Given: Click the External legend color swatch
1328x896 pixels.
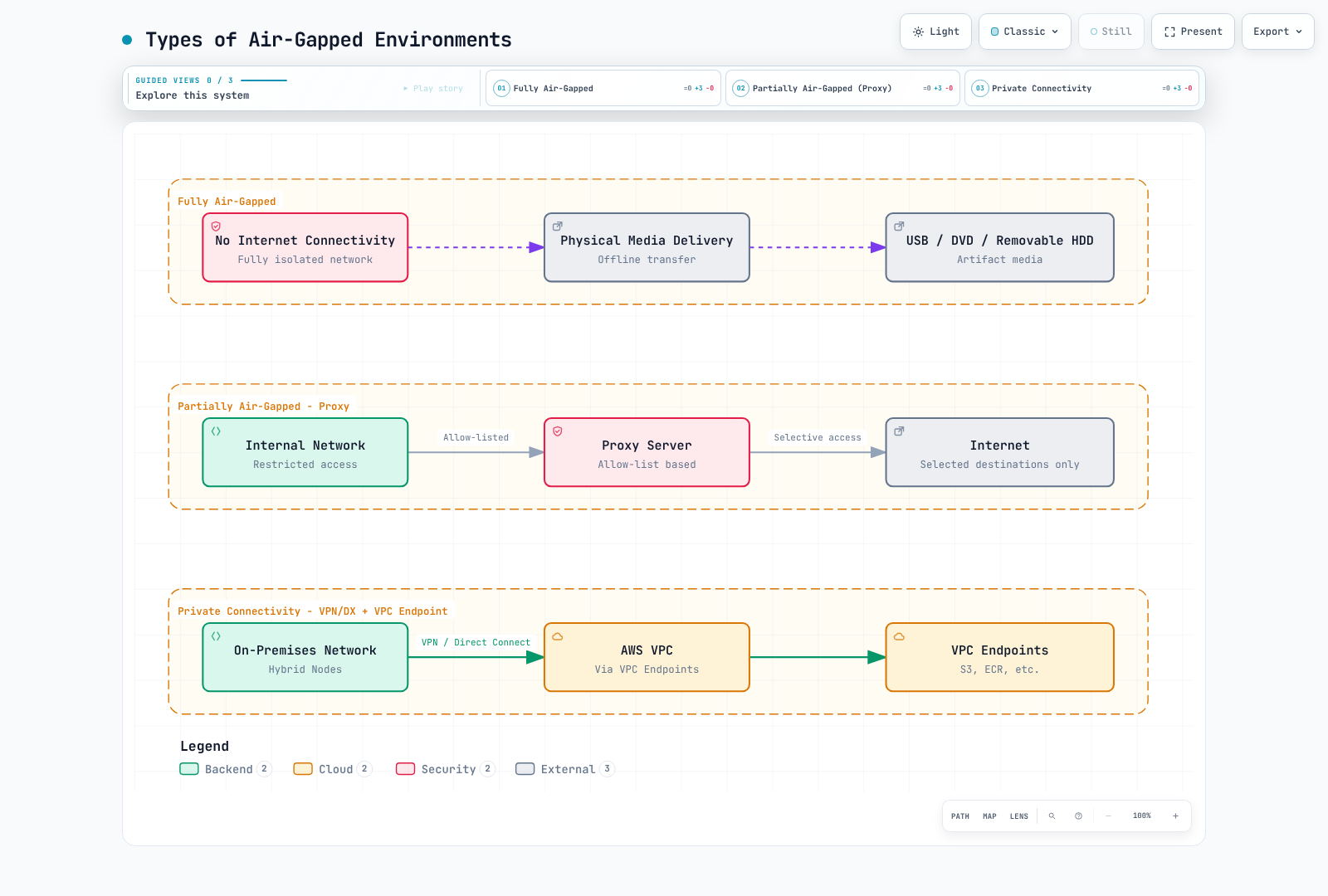Looking at the screenshot, I should 525,769.
